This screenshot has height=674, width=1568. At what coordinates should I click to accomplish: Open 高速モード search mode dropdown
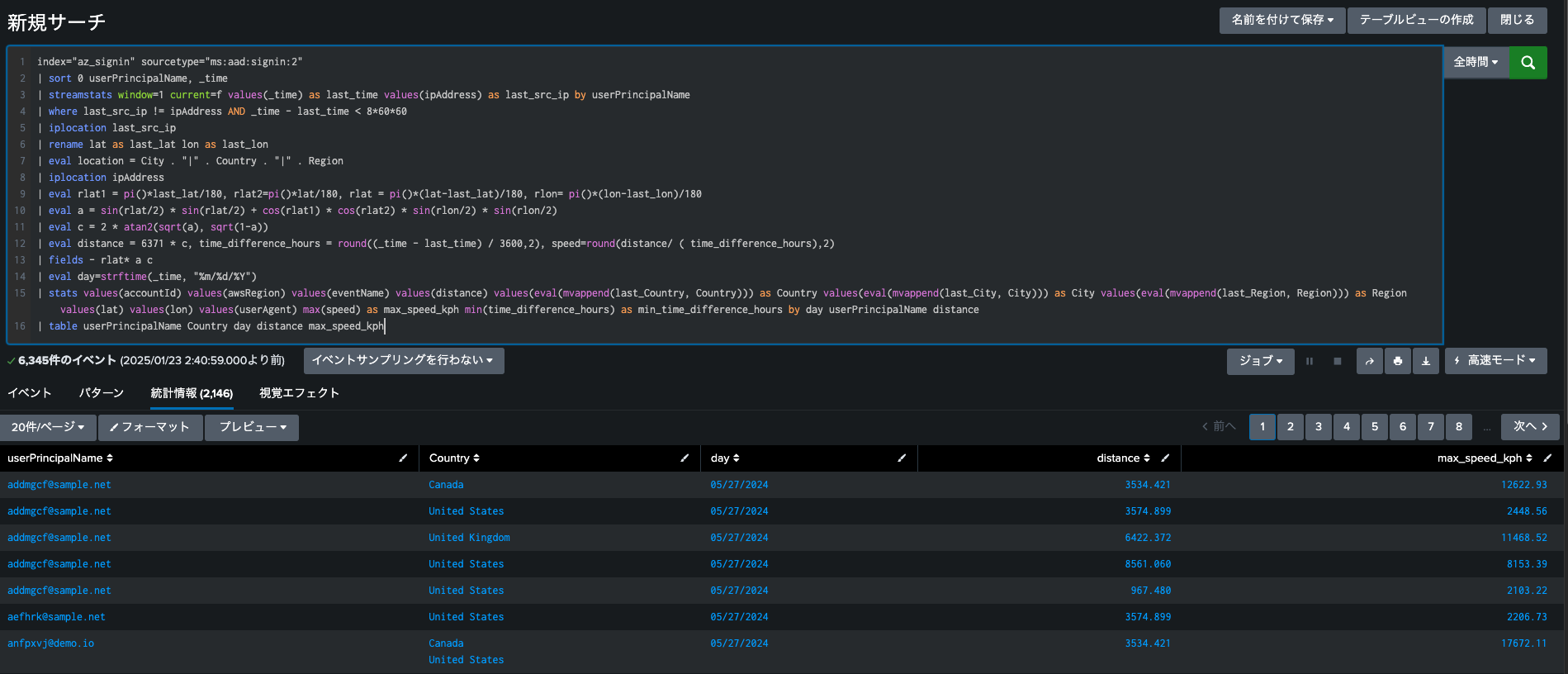pos(1495,361)
